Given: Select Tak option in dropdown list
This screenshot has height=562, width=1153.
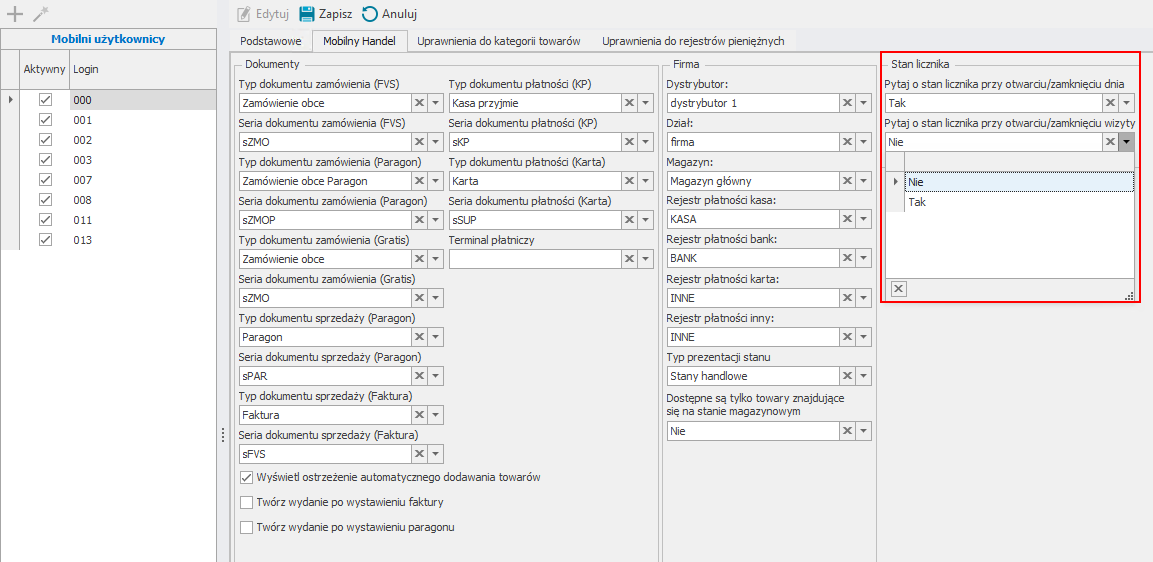Looking at the screenshot, I should (x=917, y=202).
